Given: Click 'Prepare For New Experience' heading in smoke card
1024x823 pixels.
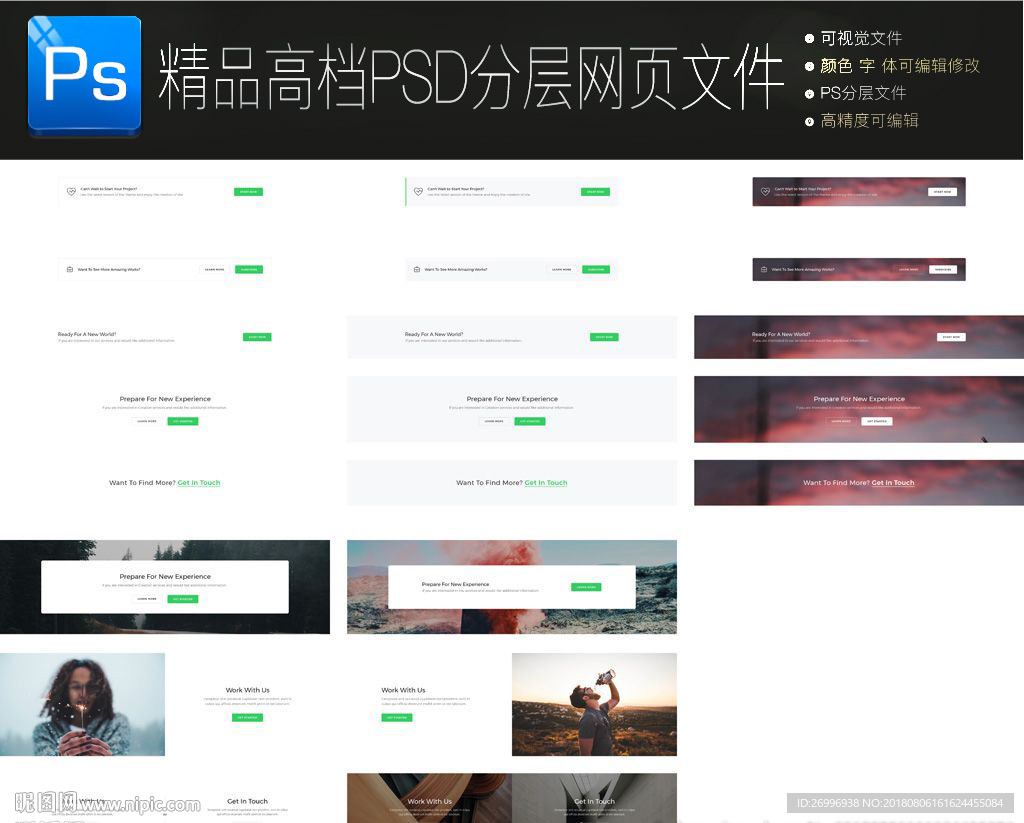Looking at the screenshot, I should coord(455,585).
